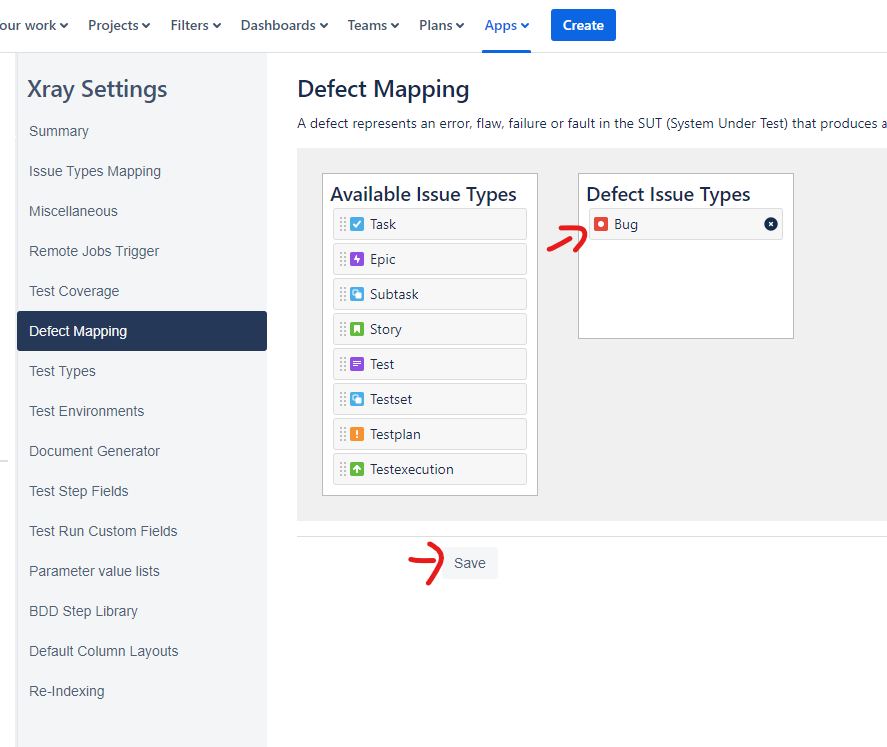Click the Task issue type checkmark icon
The image size is (887, 747).
tap(357, 224)
